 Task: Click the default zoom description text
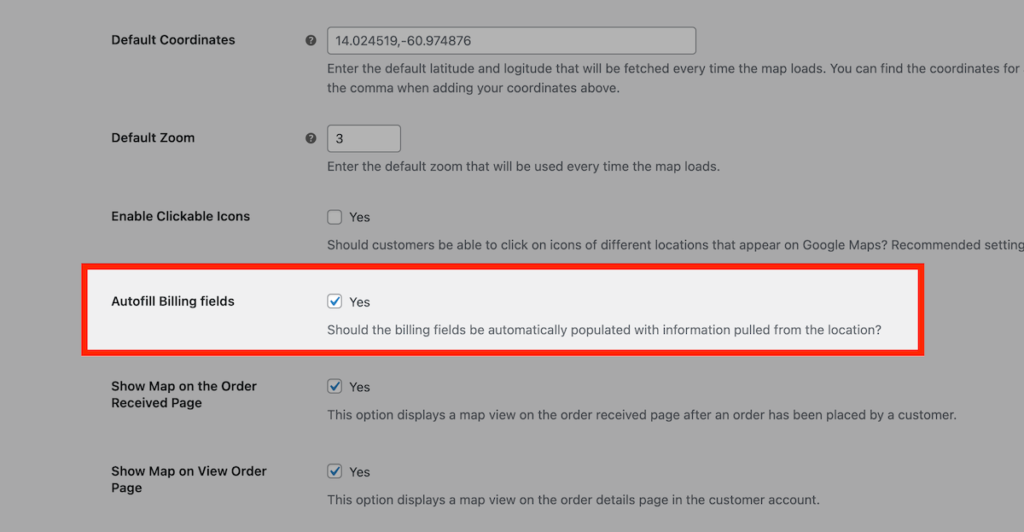(523, 166)
